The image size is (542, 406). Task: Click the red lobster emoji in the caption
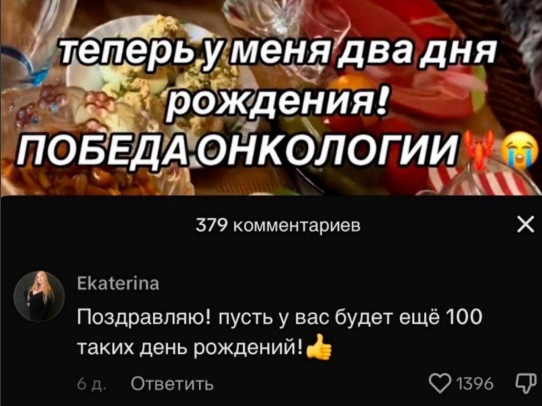(479, 151)
